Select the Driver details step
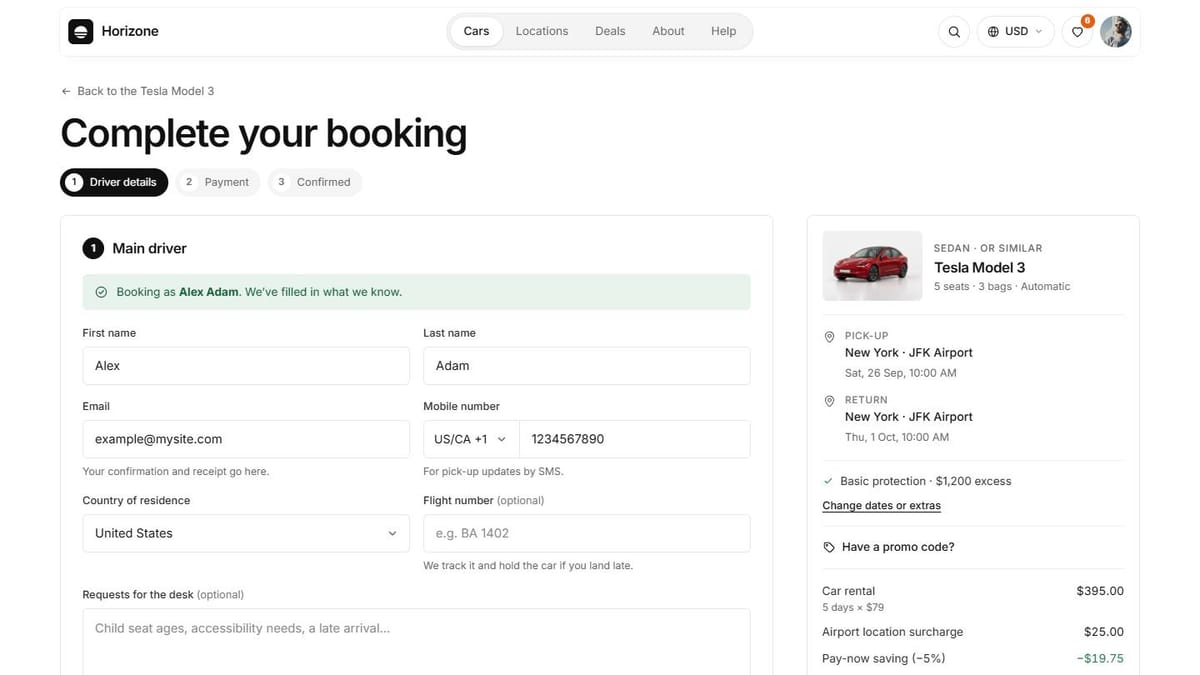This screenshot has width=1200, height=675. [x=114, y=182]
